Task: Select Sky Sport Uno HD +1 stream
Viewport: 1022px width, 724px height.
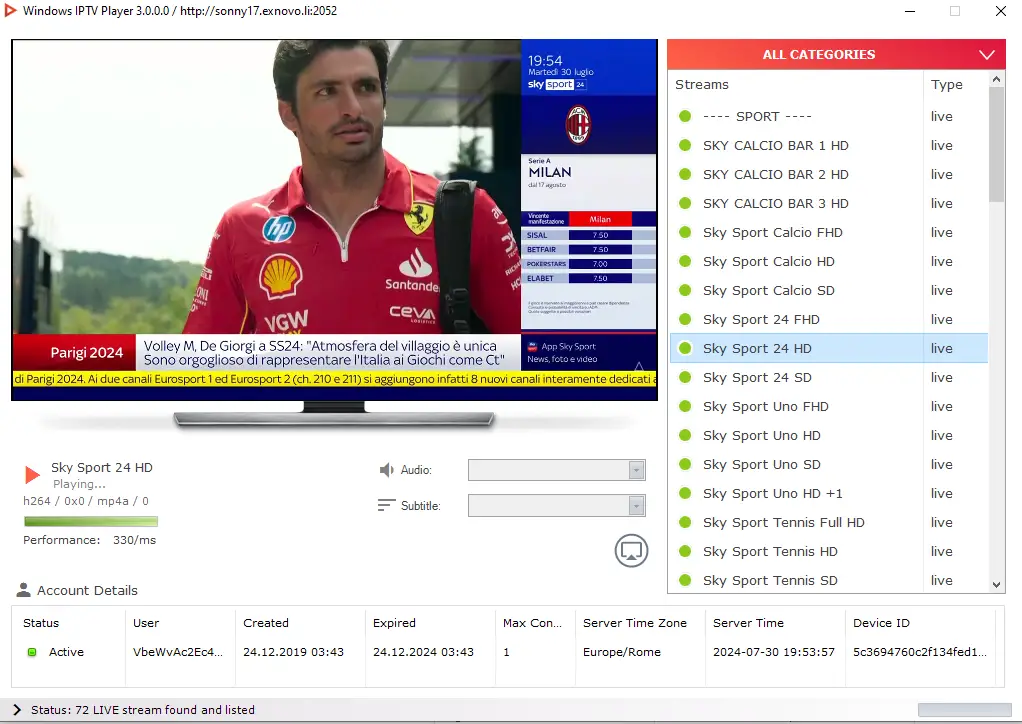Action: 828,493
